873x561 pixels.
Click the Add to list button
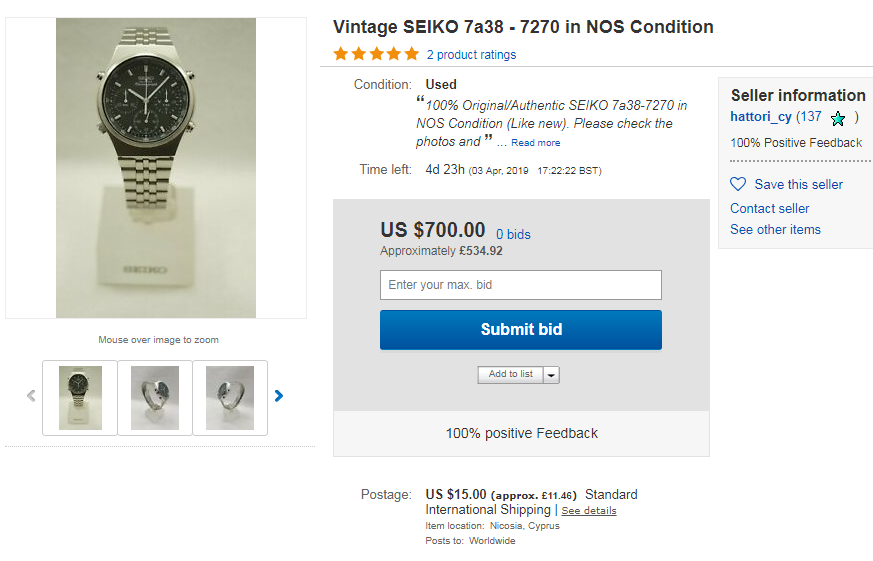pos(511,375)
